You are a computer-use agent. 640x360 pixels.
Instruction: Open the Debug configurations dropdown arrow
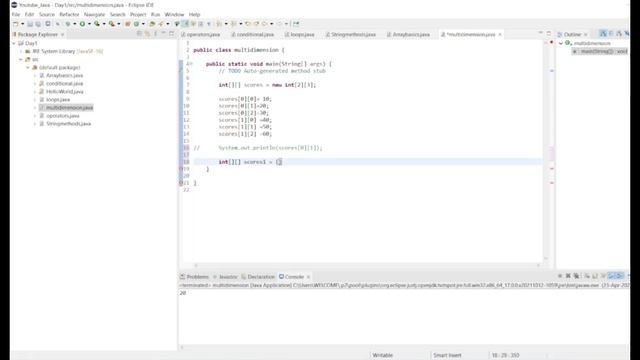[74, 24]
